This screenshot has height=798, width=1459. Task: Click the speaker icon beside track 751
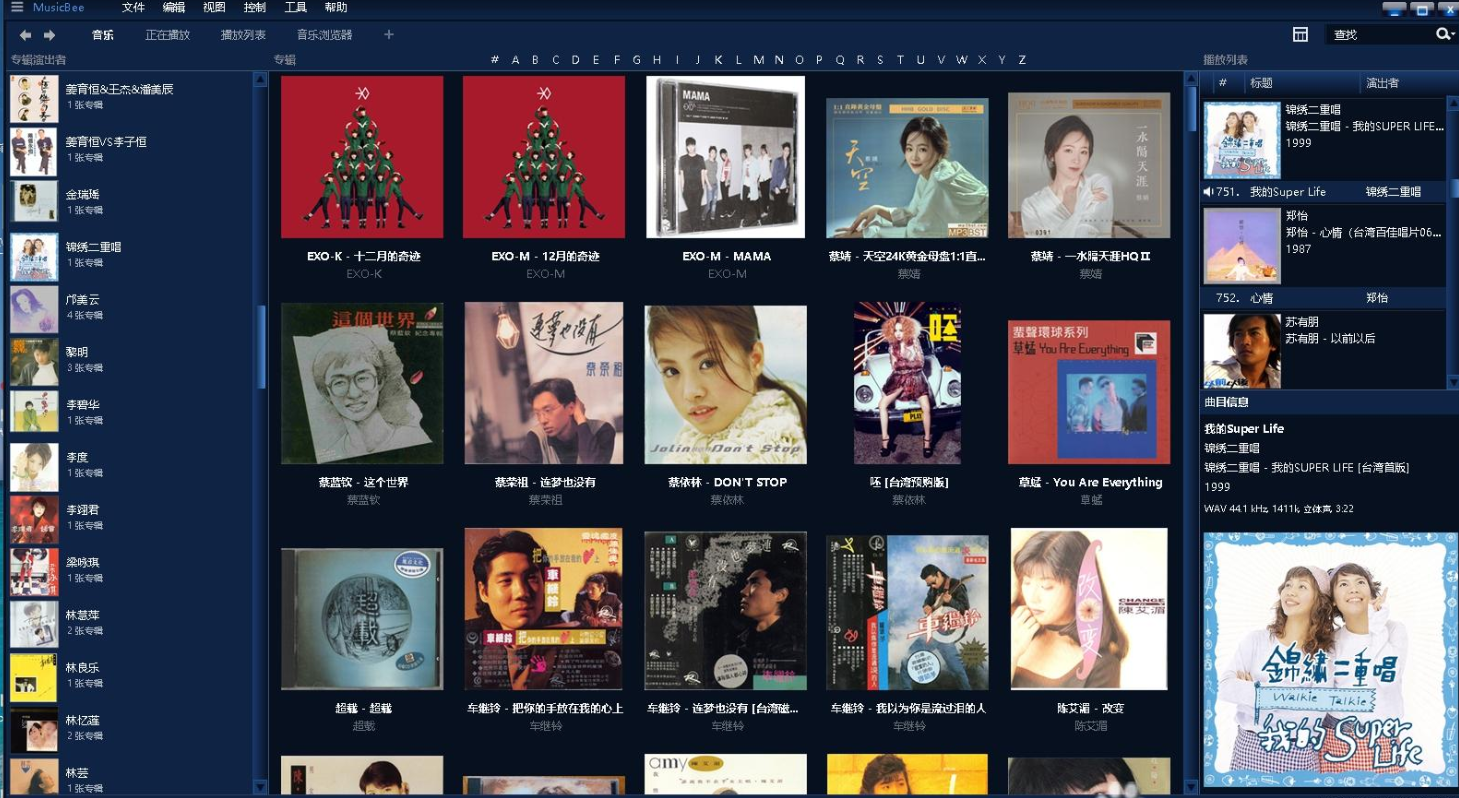click(1209, 192)
